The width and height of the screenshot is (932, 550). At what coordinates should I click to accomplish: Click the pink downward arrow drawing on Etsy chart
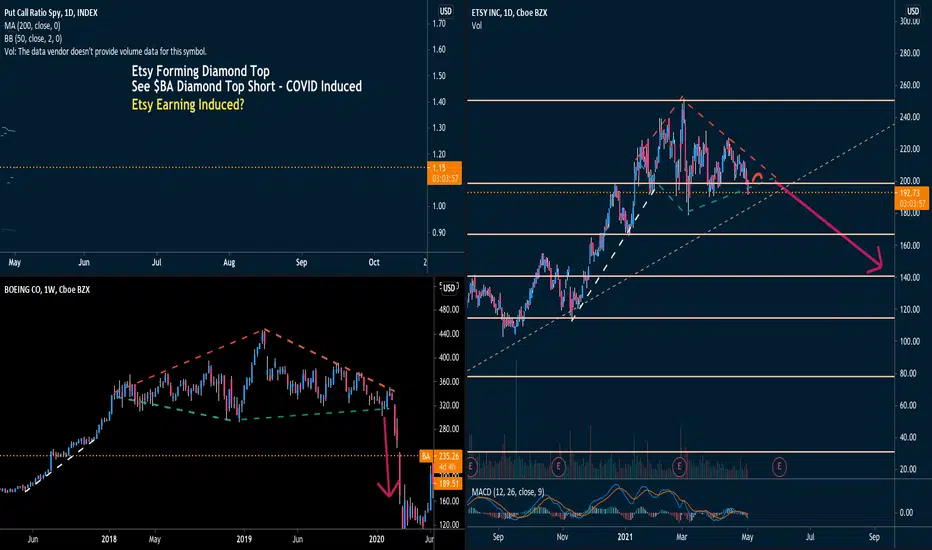coord(831,228)
